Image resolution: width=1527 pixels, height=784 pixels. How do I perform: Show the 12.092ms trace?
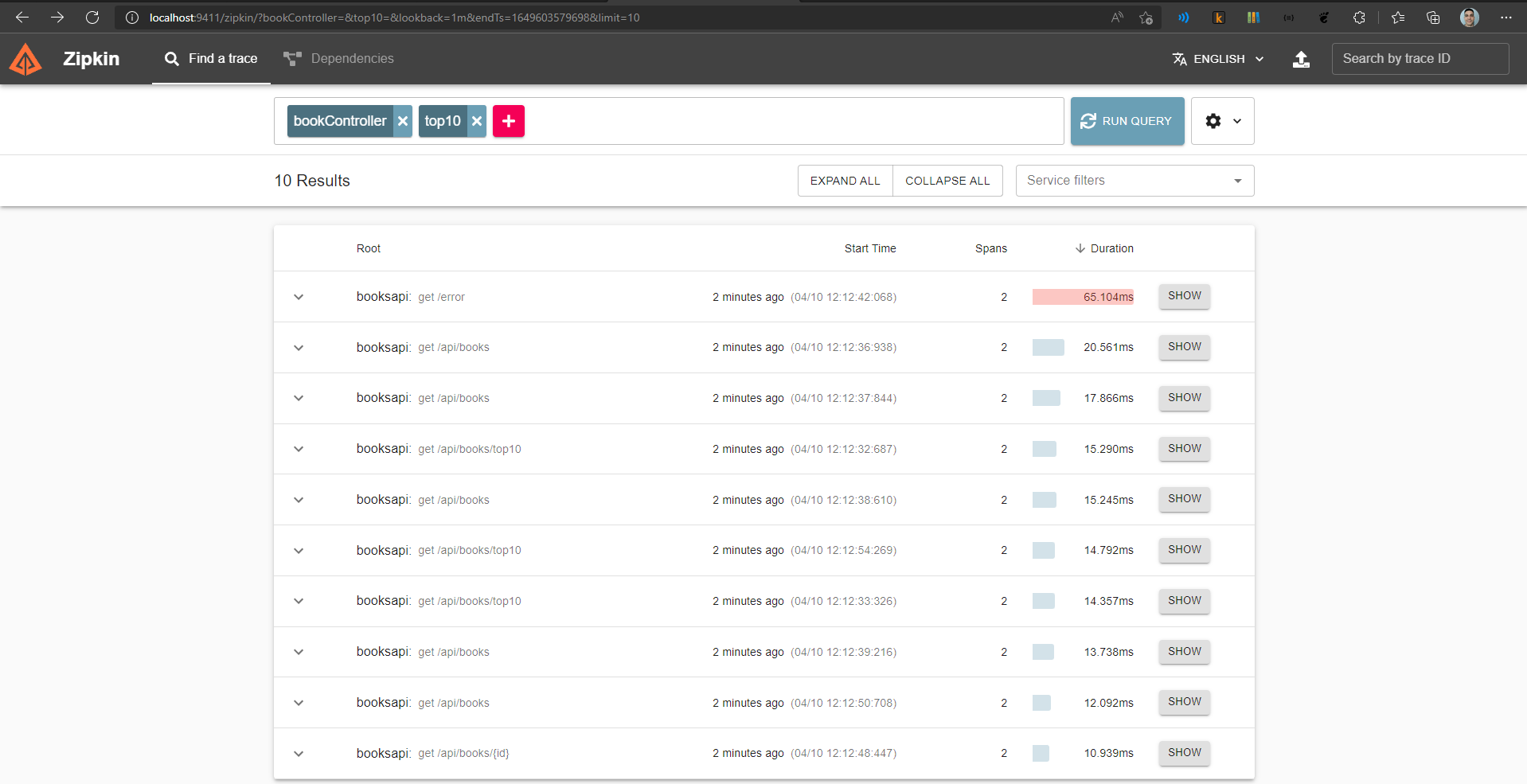(x=1185, y=702)
